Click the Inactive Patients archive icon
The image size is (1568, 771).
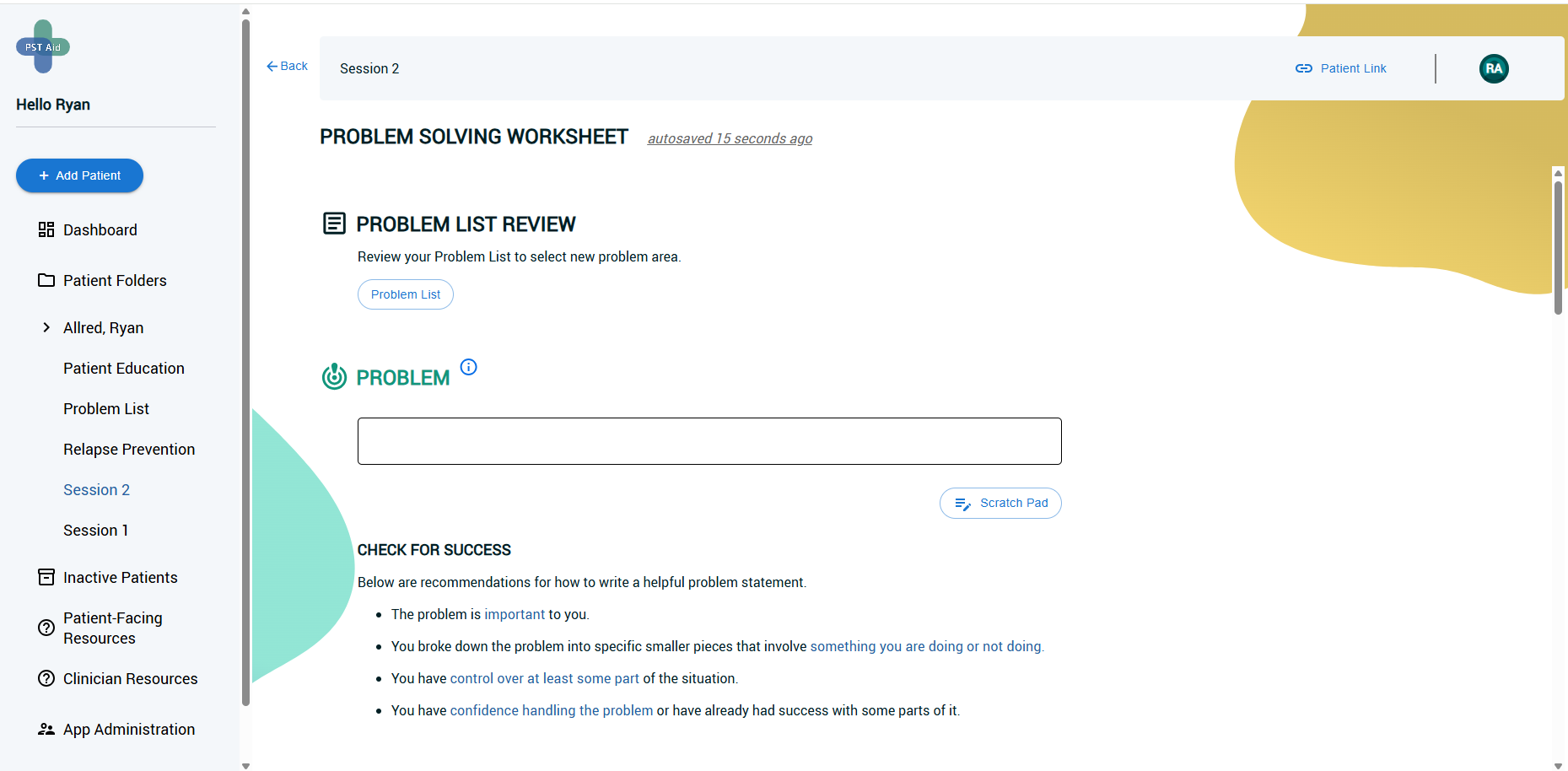pos(46,577)
